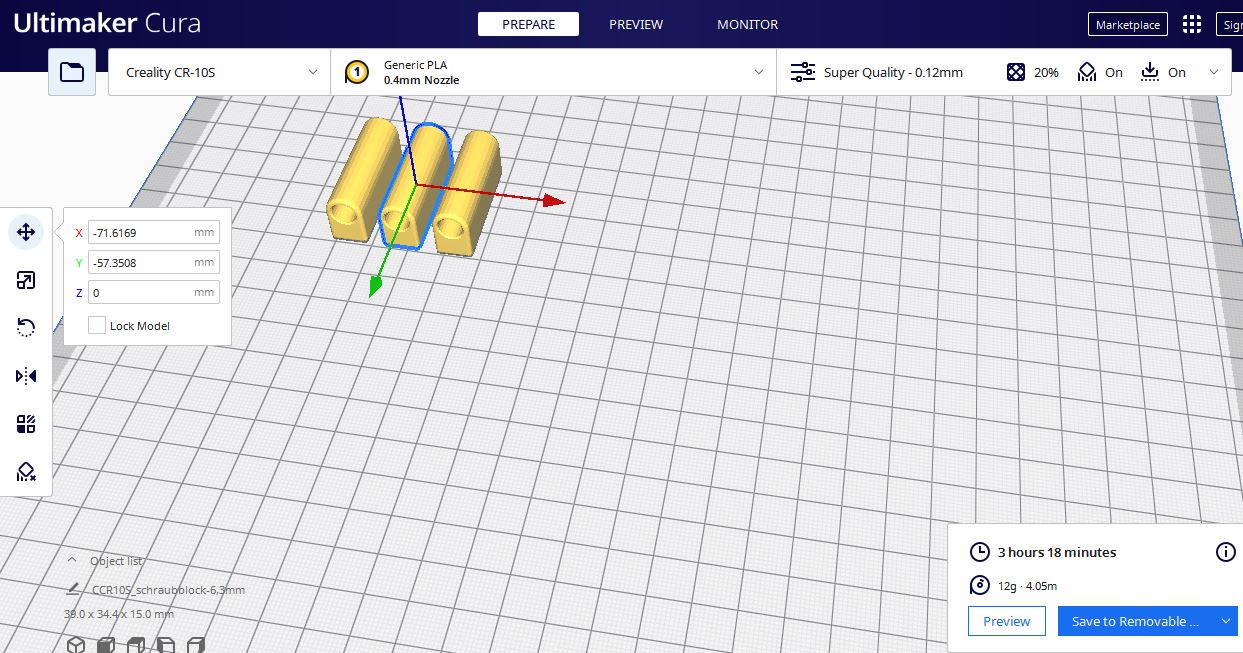This screenshot has width=1243, height=653.
Task: Select the Rotate tool
Action: (x=26, y=328)
